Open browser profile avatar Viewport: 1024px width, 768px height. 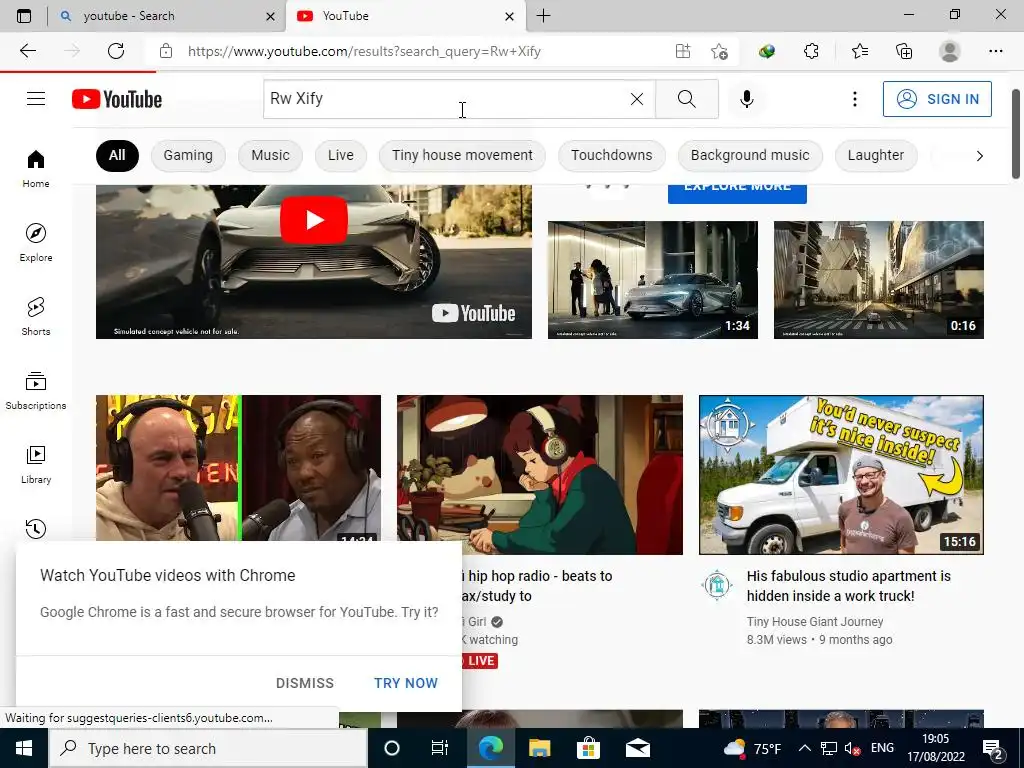click(950, 51)
